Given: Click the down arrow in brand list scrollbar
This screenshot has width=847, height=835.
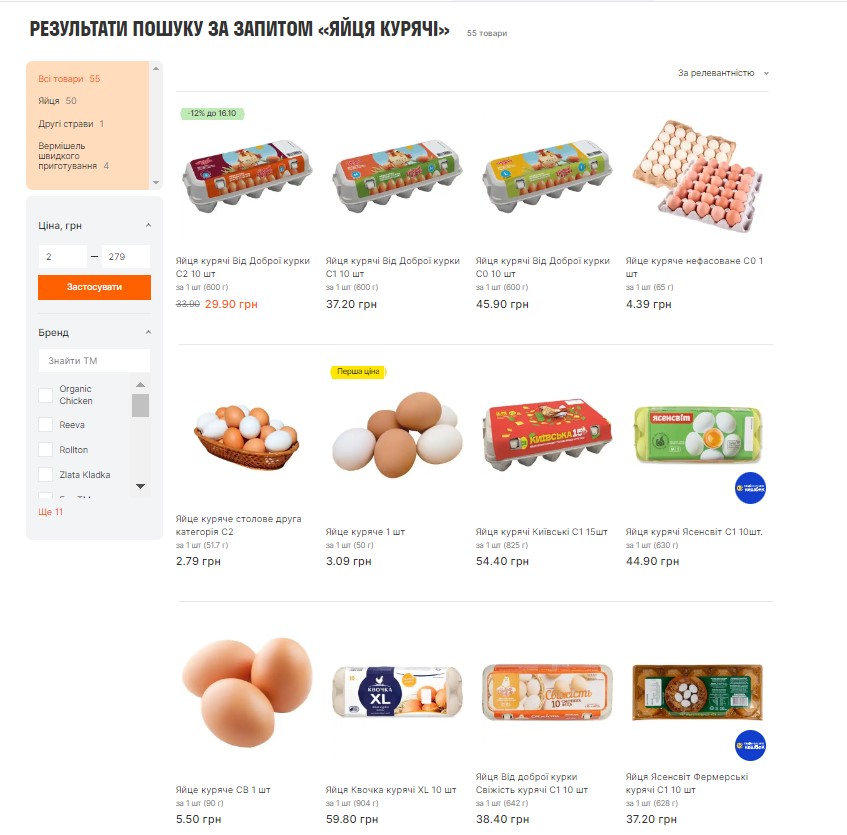Looking at the screenshot, I should coord(140,486).
